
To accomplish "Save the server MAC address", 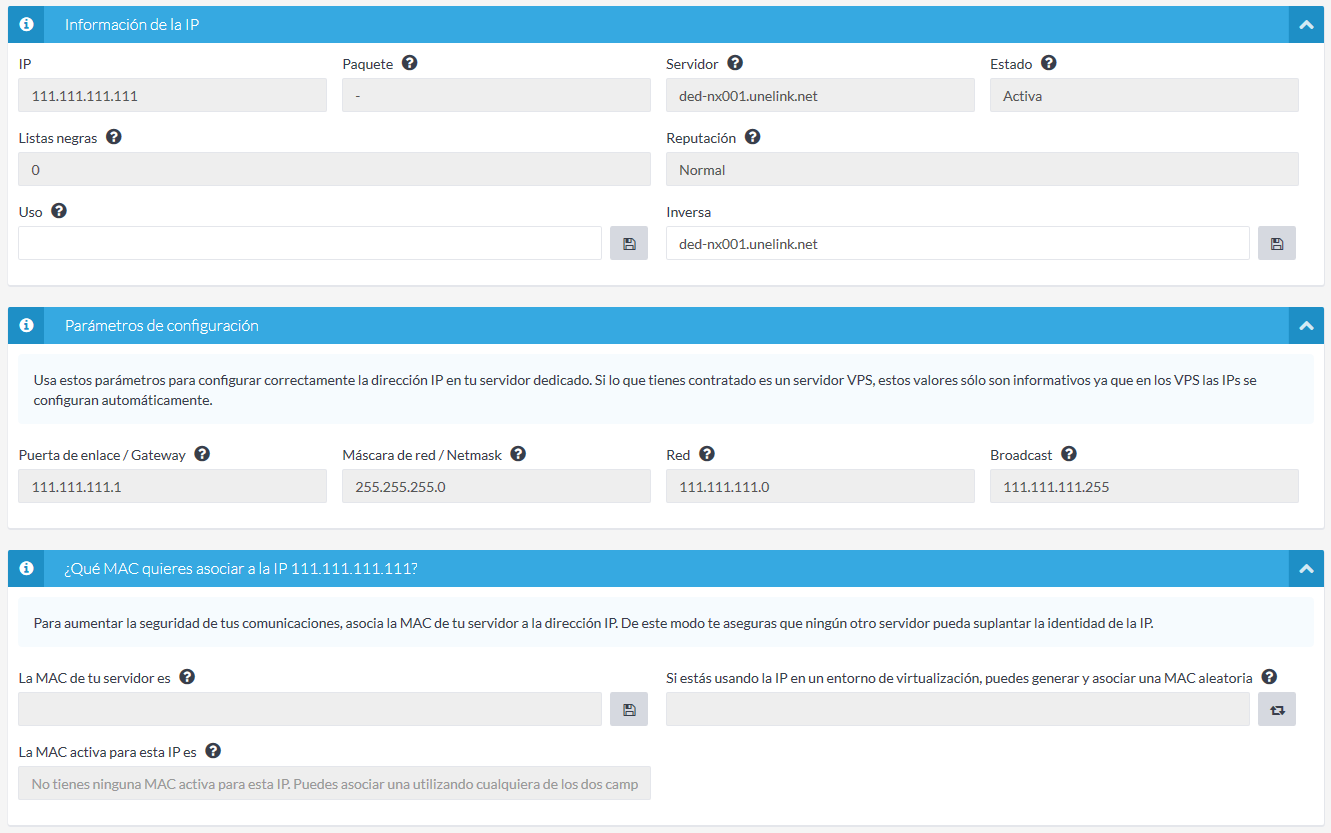I will coord(629,709).
